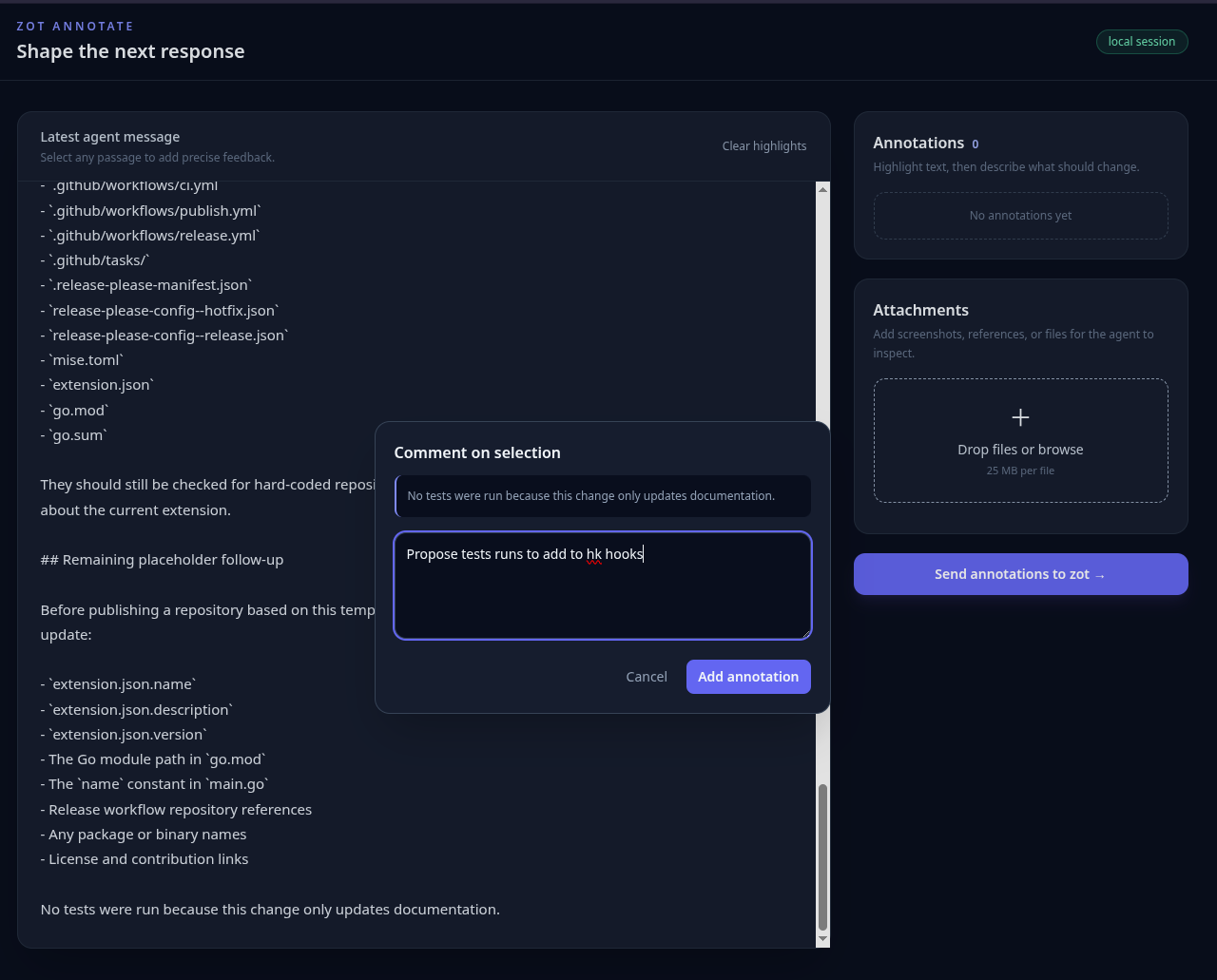This screenshot has height=980, width=1217.
Task: Click the resize grip of the comment text box
Action: (x=805, y=633)
